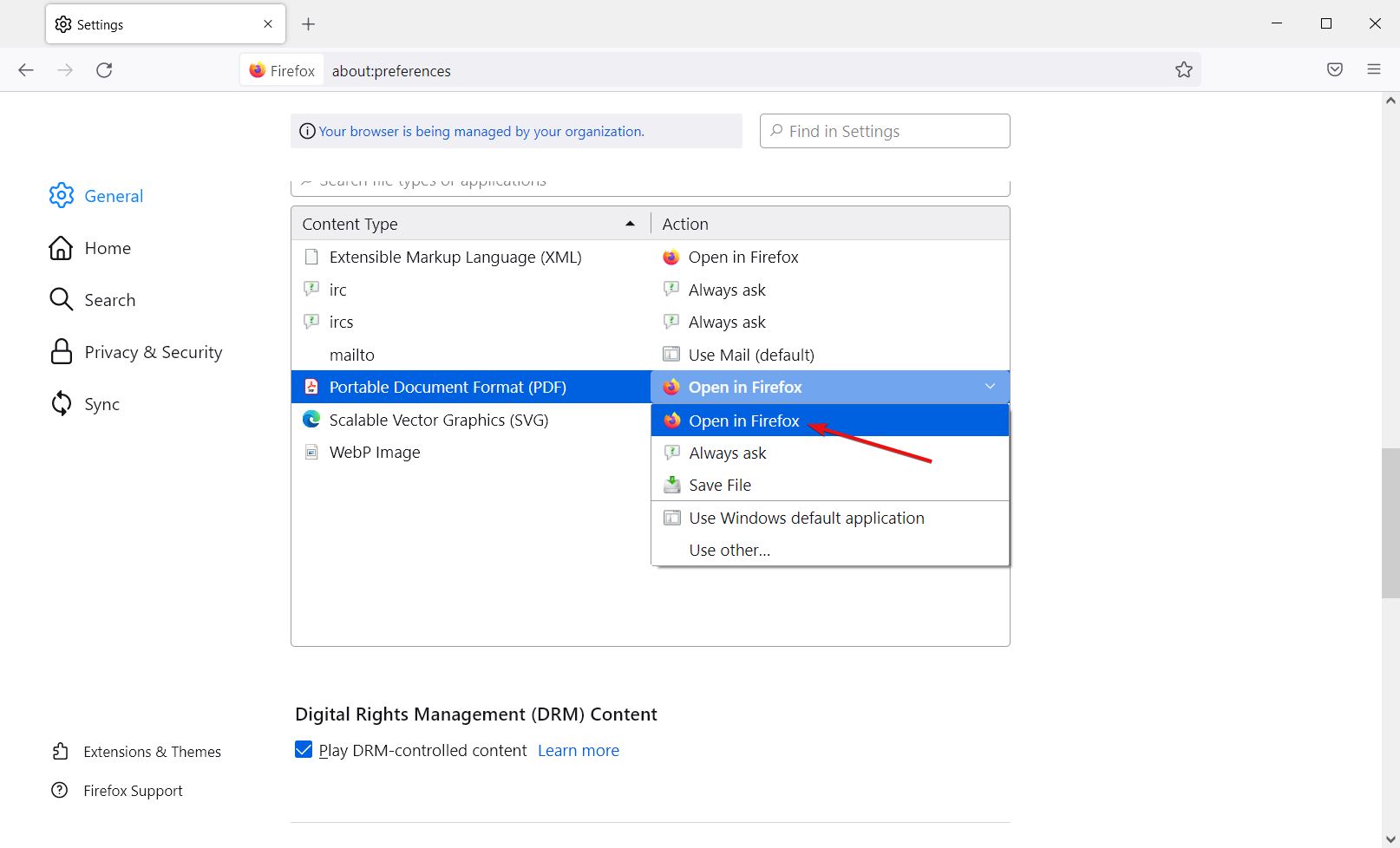Click the Home house icon
Image resolution: width=1400 pixels, height=848 pixels.
click(x=61, y=248)
